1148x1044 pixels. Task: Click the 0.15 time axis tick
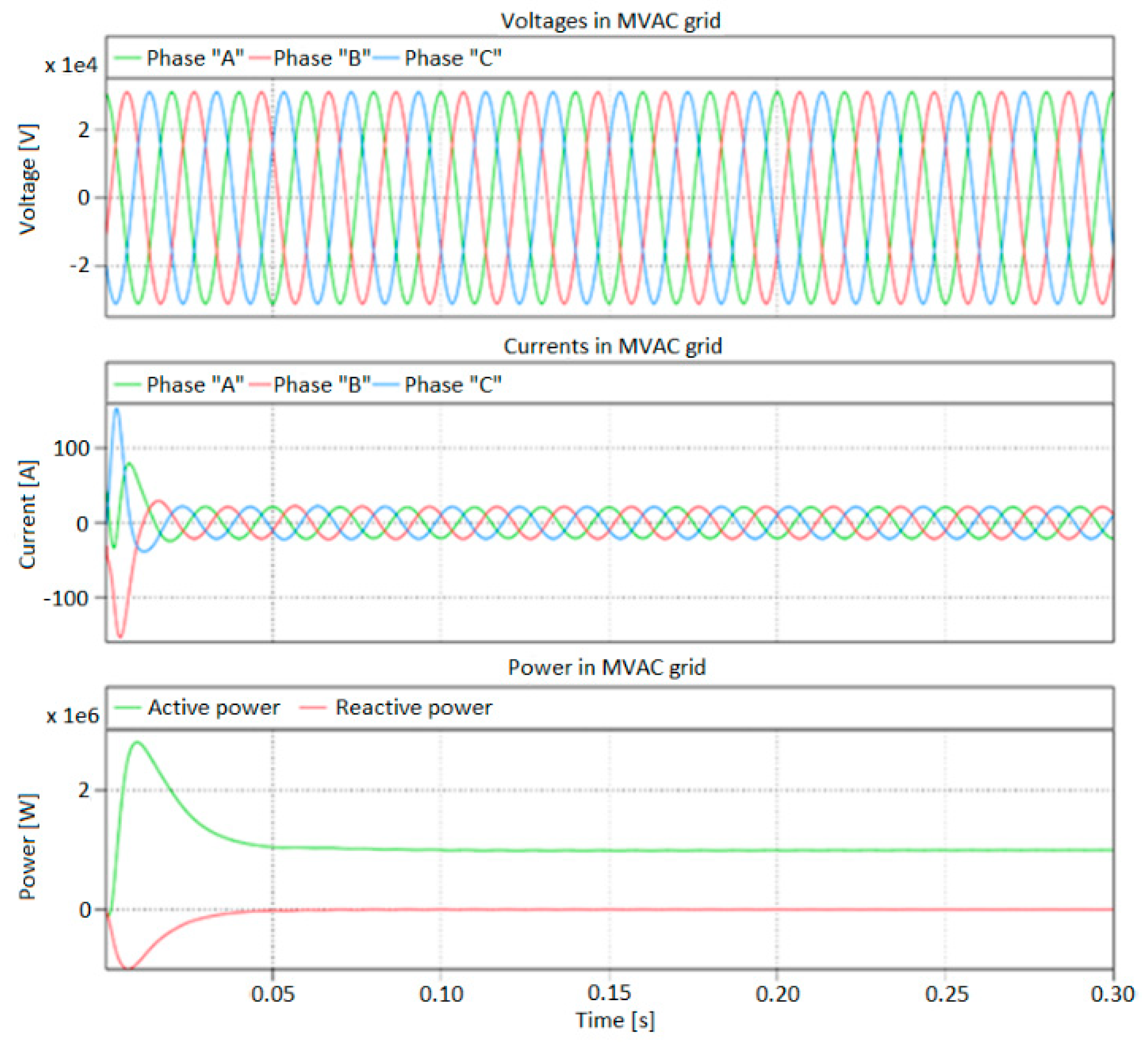coord(609,993)
